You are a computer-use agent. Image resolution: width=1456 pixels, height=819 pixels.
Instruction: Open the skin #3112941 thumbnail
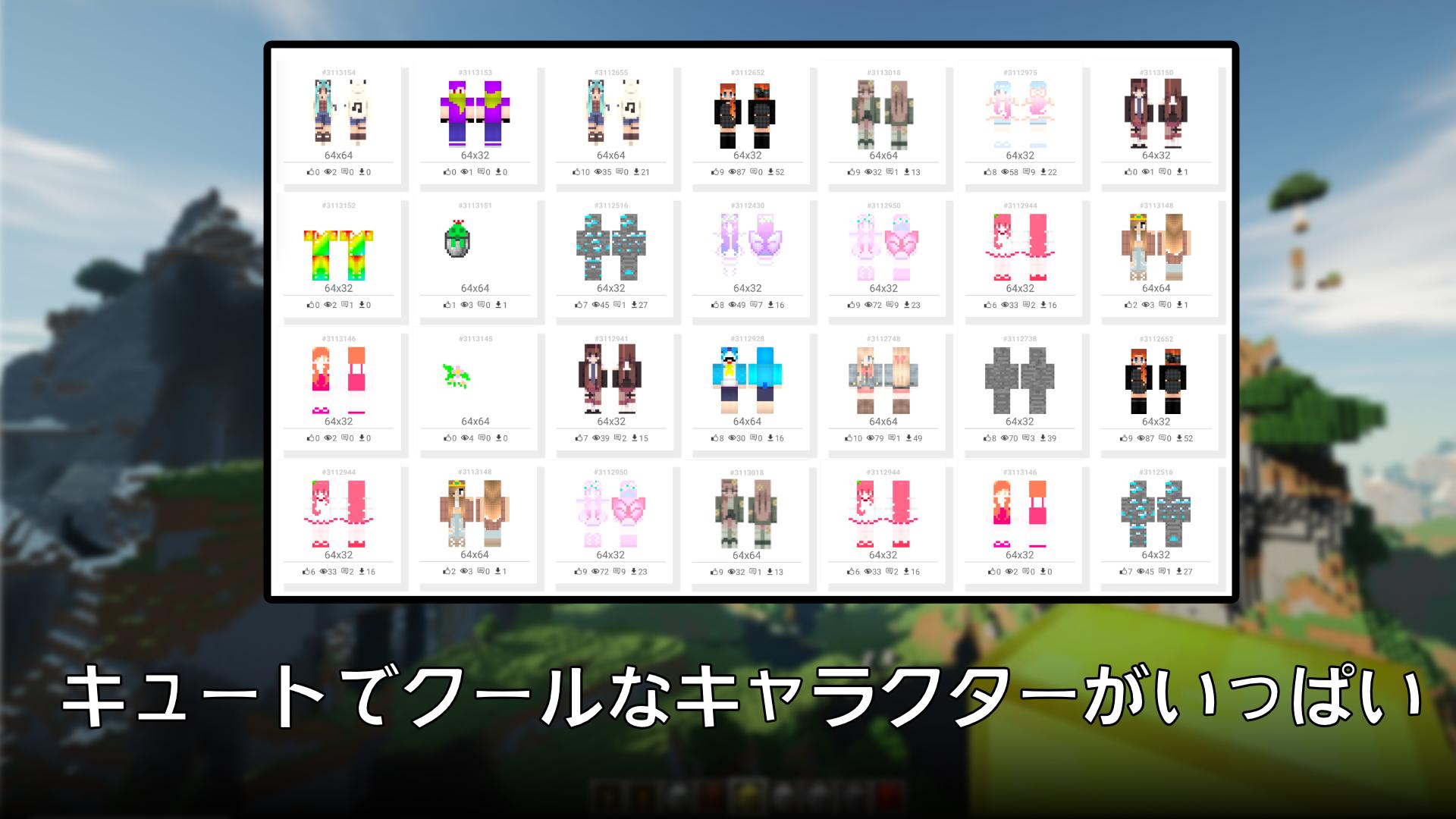tap(610, 380)
